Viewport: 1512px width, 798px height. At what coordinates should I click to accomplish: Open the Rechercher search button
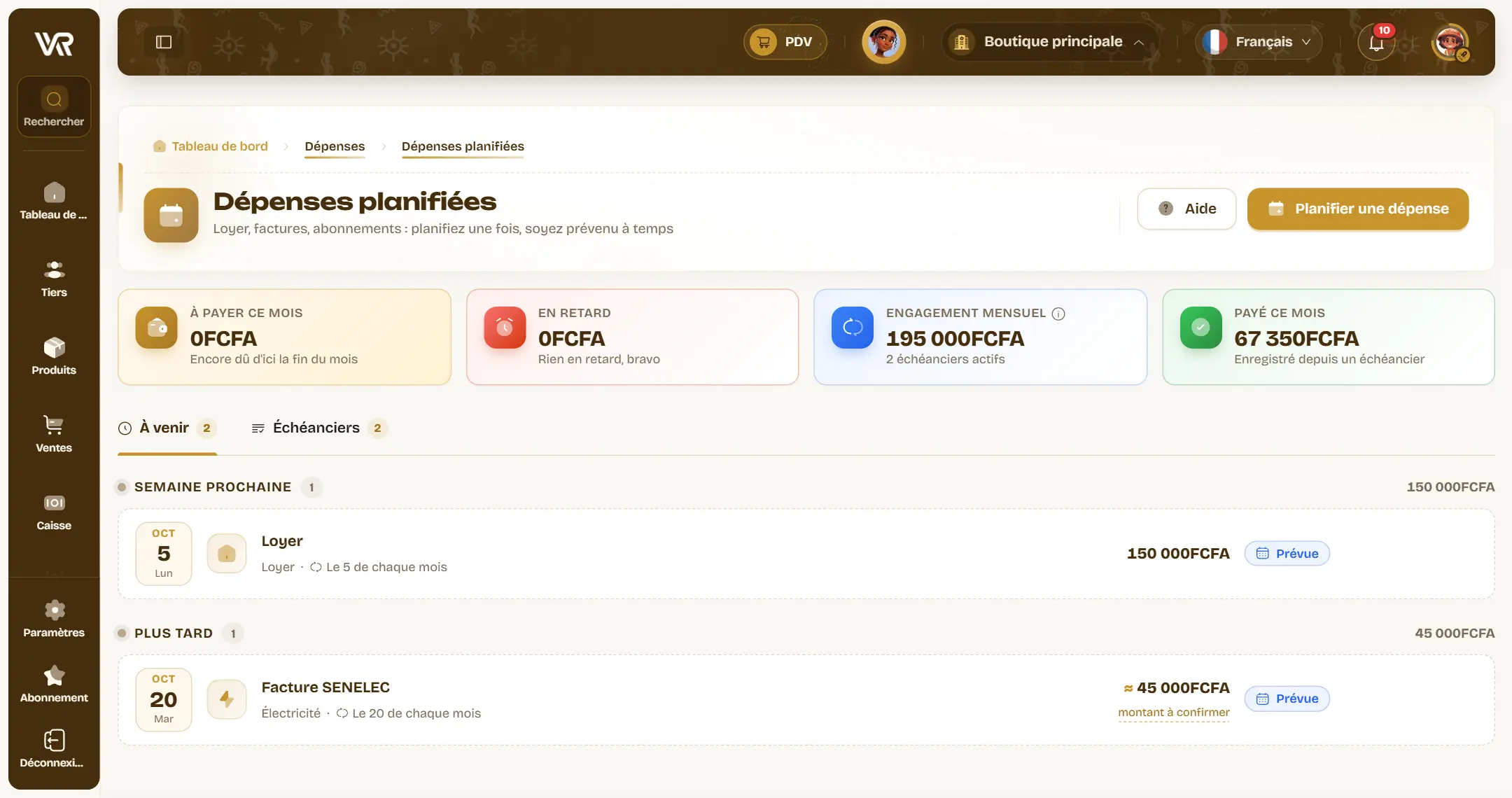[x=54, y=107]
